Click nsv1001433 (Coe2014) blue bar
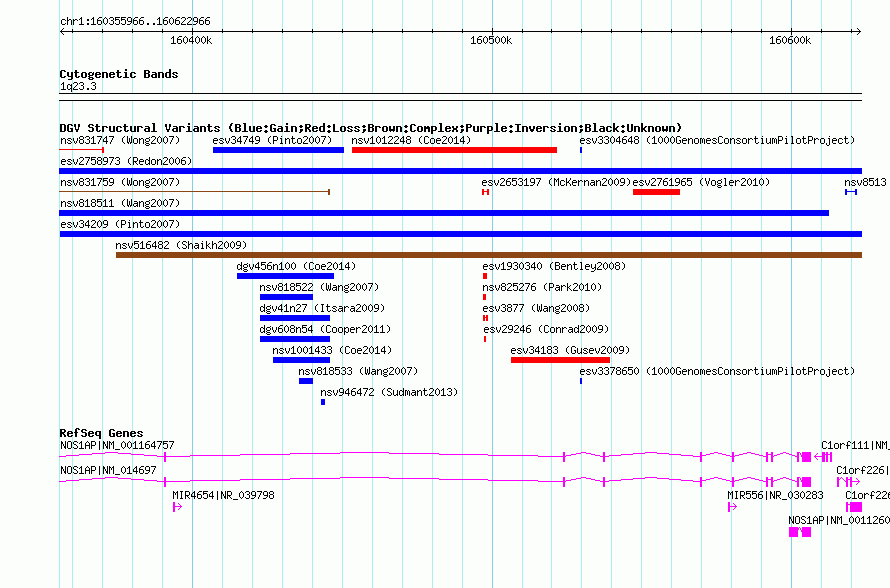 (301, 360)
